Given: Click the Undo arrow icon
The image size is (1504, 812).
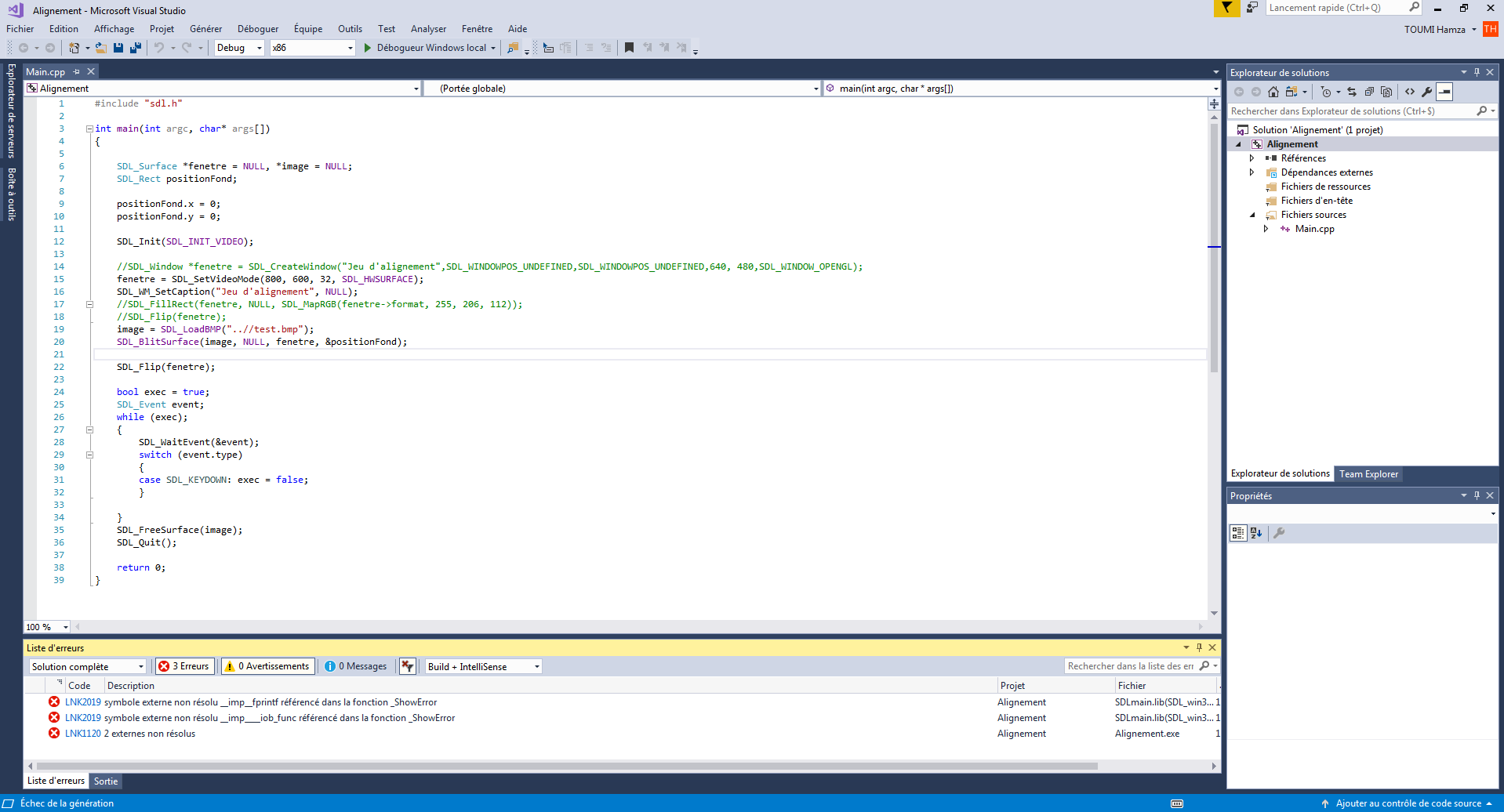Looking at the screenshot, I should click(x=159, y=48).
